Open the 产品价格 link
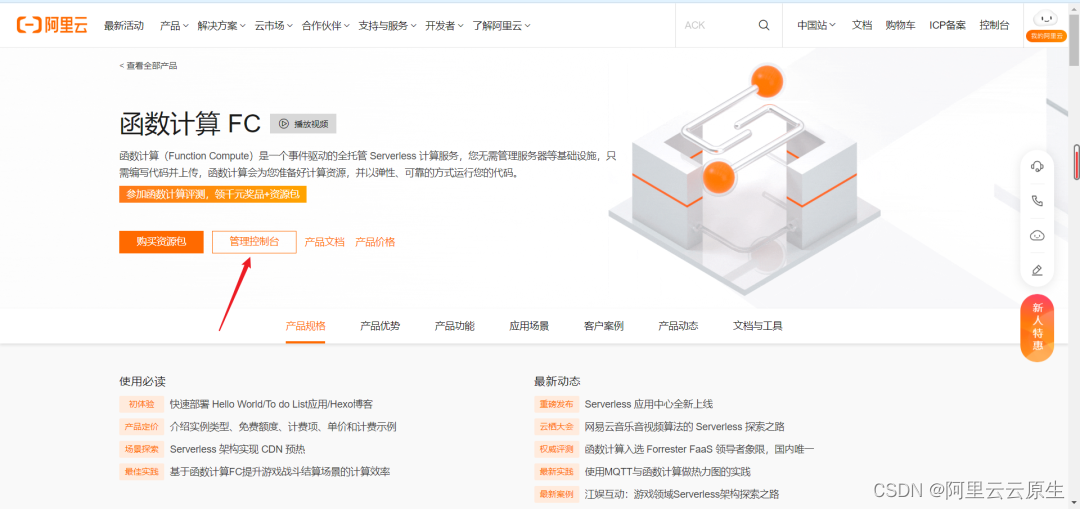 [375, 242]
